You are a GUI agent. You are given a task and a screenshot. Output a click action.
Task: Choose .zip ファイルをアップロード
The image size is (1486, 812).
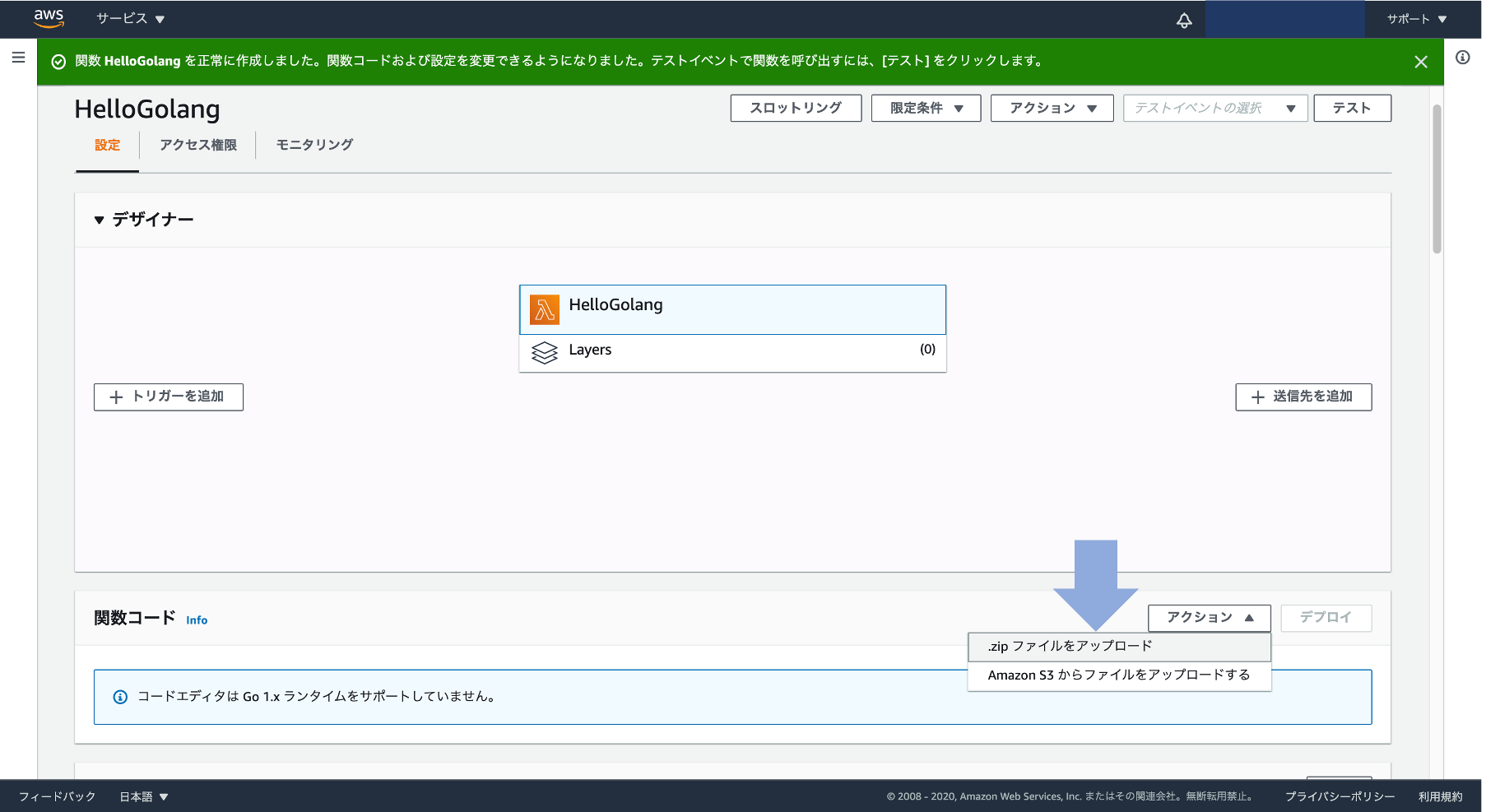coord(1119,647)
